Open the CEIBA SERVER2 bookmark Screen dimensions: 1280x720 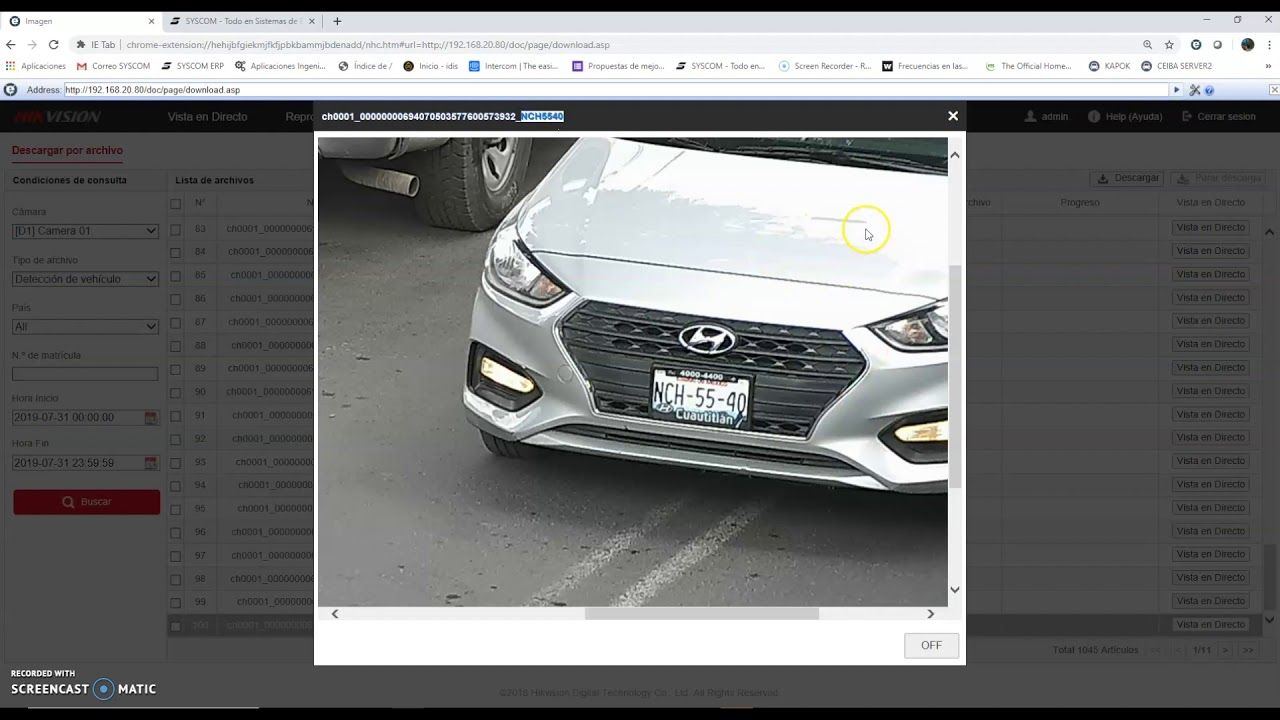1177,66
